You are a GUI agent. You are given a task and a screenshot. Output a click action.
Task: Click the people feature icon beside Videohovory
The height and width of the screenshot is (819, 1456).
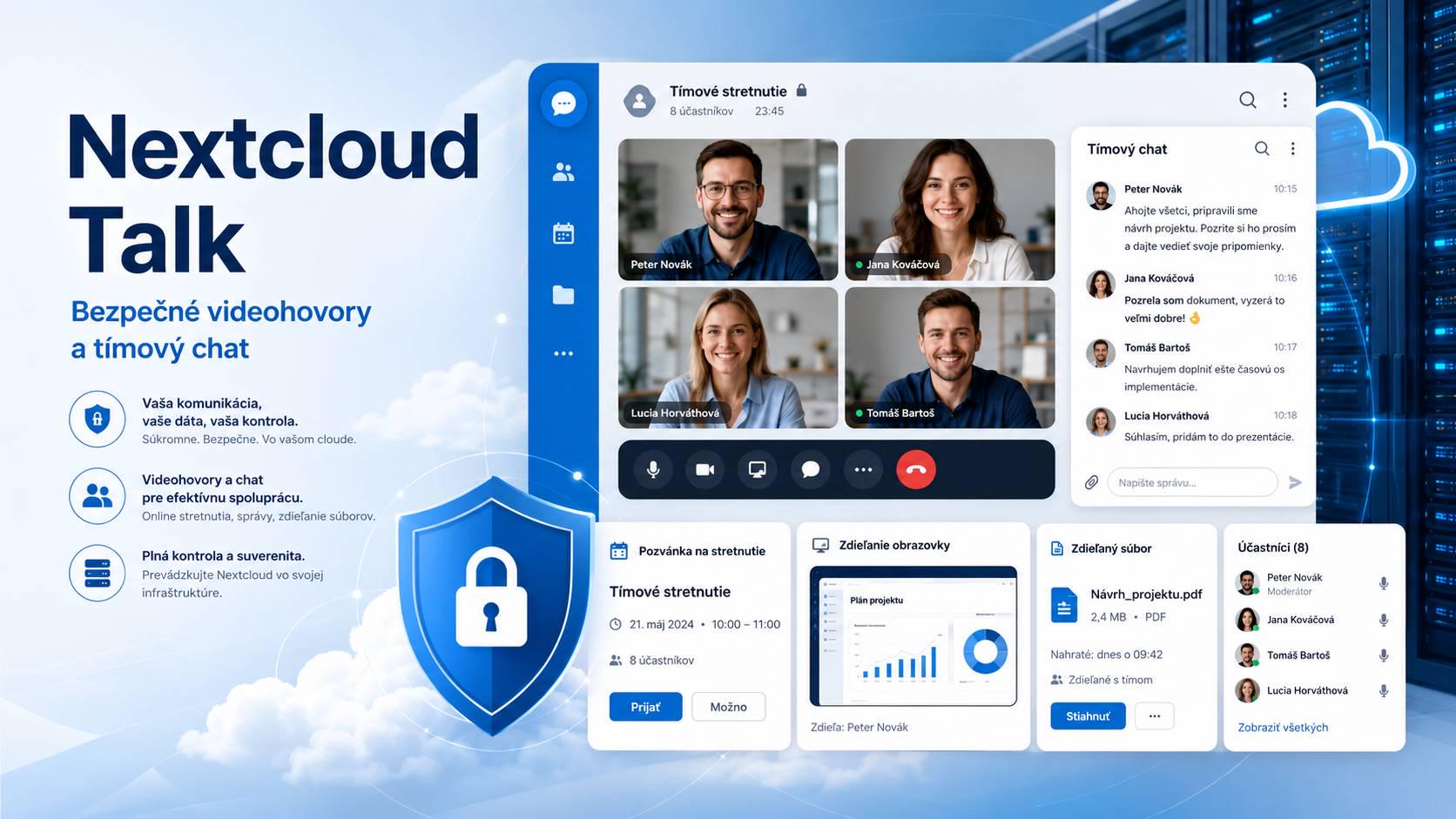pyautogui.click(x=98, y=496)
